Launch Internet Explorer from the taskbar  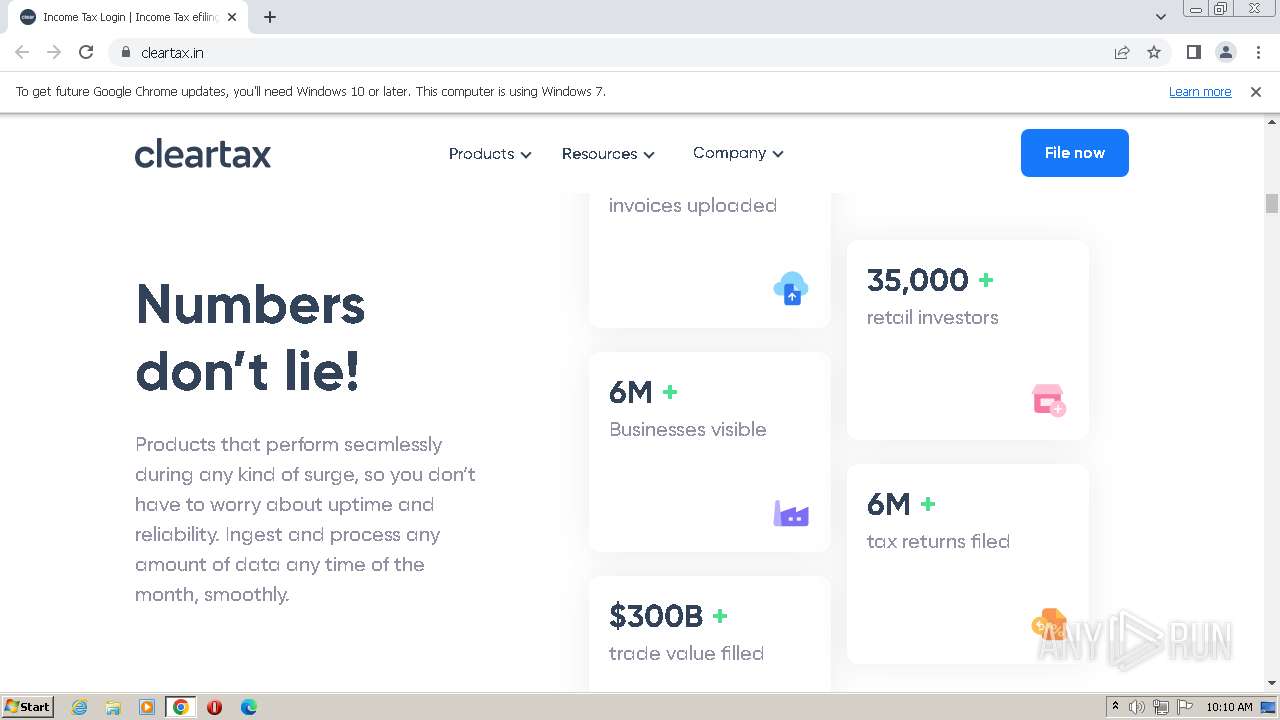click(x=80, y=707)
